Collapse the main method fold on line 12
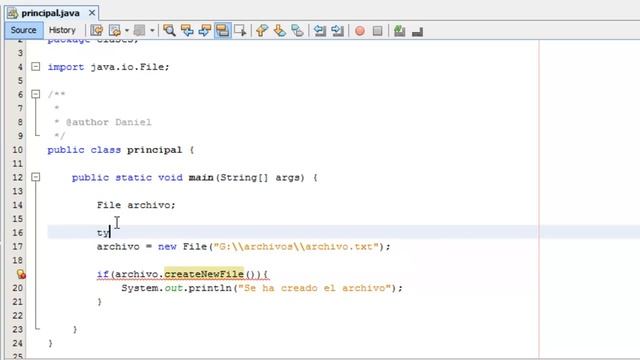The width and height of the screenshot is (640, 360). tap(36, 177)
